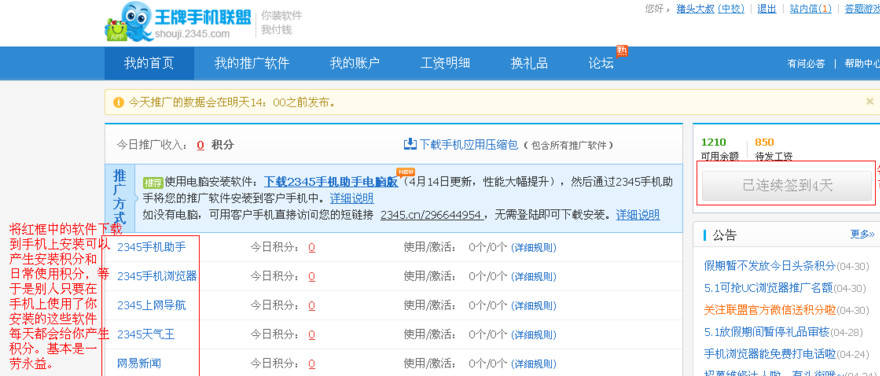Image resolution: width=880 pixels, height=376 pixels.
Task: Click the 下载手机应用压缩包 link
Action: point(469,145)
